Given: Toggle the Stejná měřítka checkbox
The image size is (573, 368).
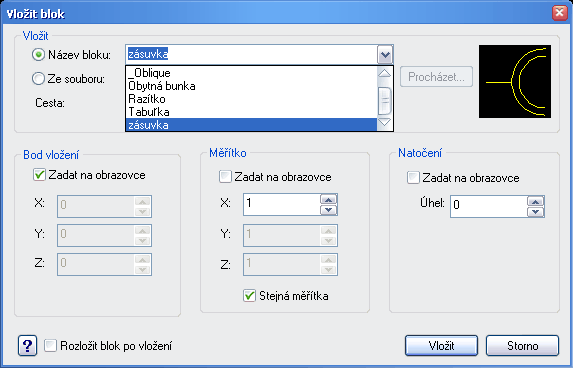Looking at the screenshot, I should coord(250,295).
